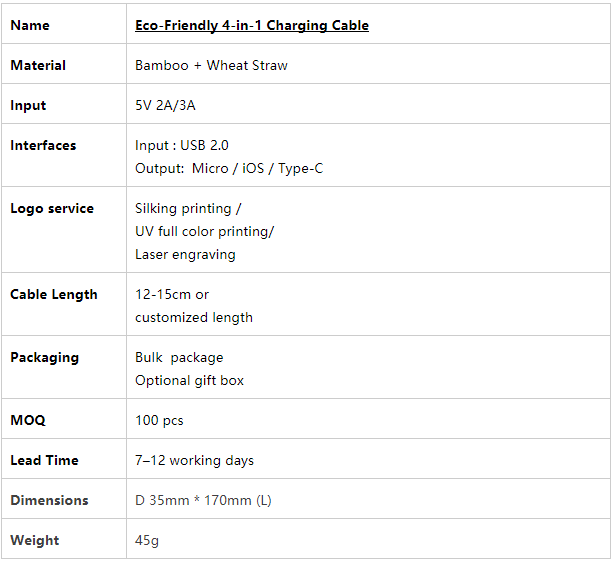This screenshot has width=612, height=561.
Task: Click the 12-15cm or text
Action: point(172,294)
